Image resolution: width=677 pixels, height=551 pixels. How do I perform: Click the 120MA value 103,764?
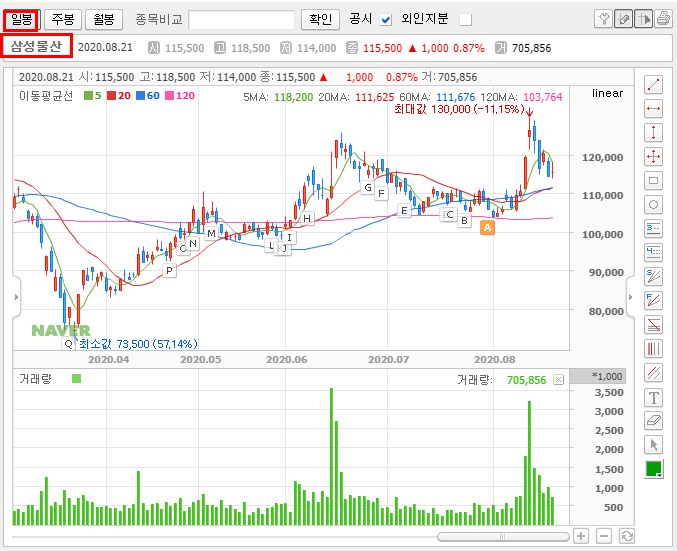pos(543,97)
